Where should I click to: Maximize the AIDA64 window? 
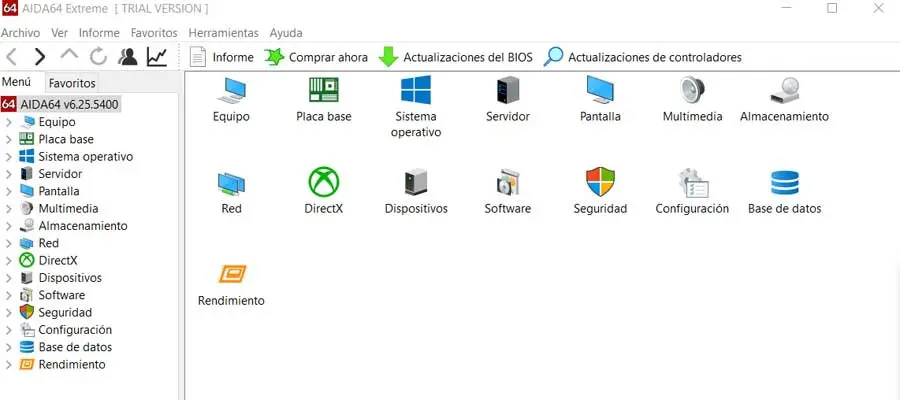pos(832,8)
